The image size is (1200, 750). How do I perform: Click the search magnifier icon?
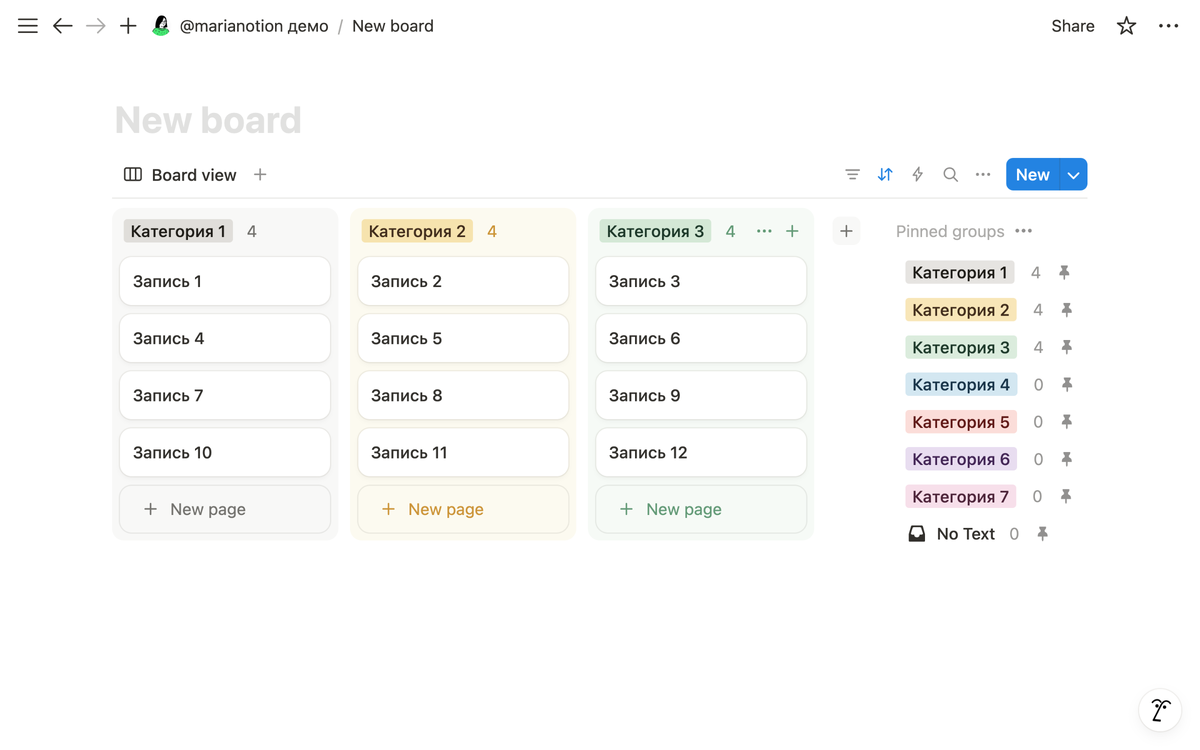[x=950, y=175]
